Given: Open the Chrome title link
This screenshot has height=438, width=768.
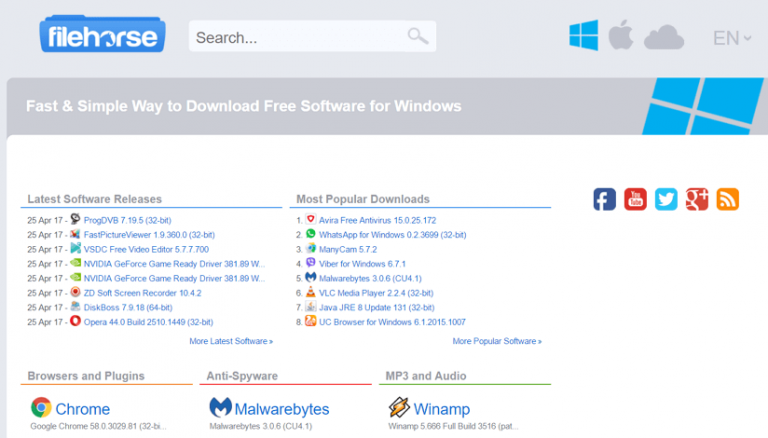Looking at the screenshot, I should (x=83, y=409).
